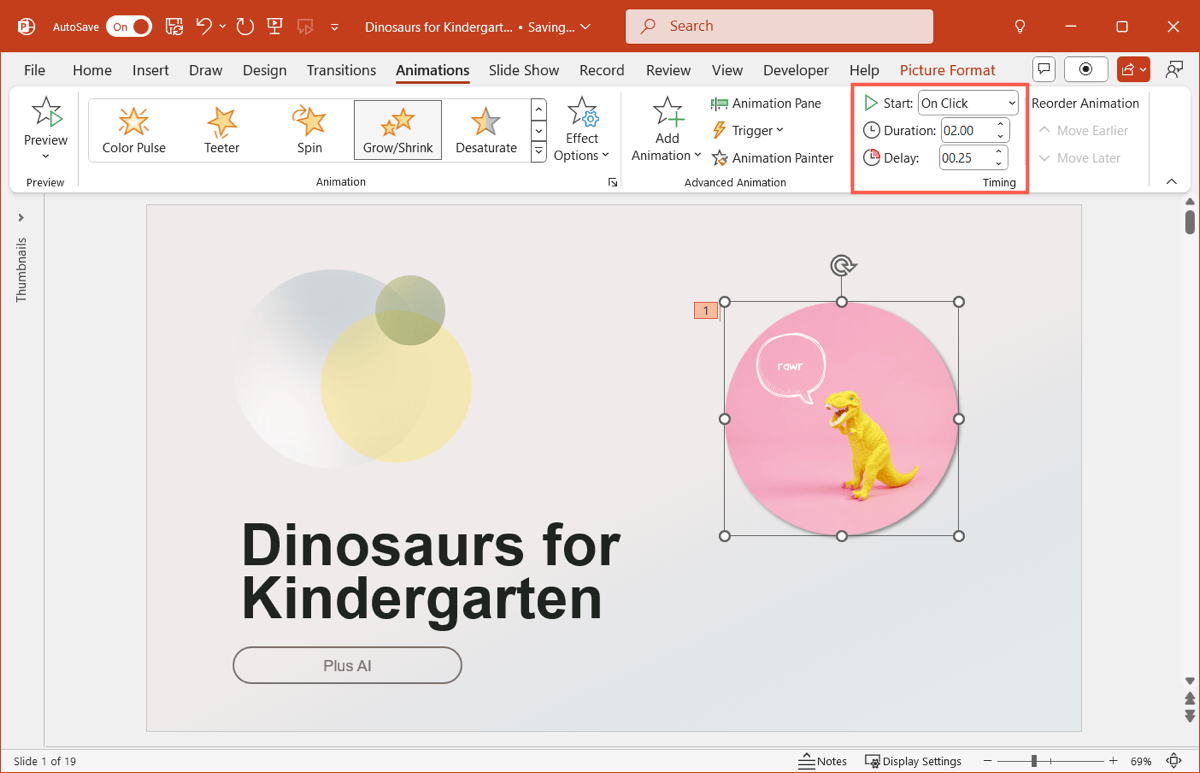1200x773 pixels.
Task: Click Move Earlier button
Action: point(1083,130)
